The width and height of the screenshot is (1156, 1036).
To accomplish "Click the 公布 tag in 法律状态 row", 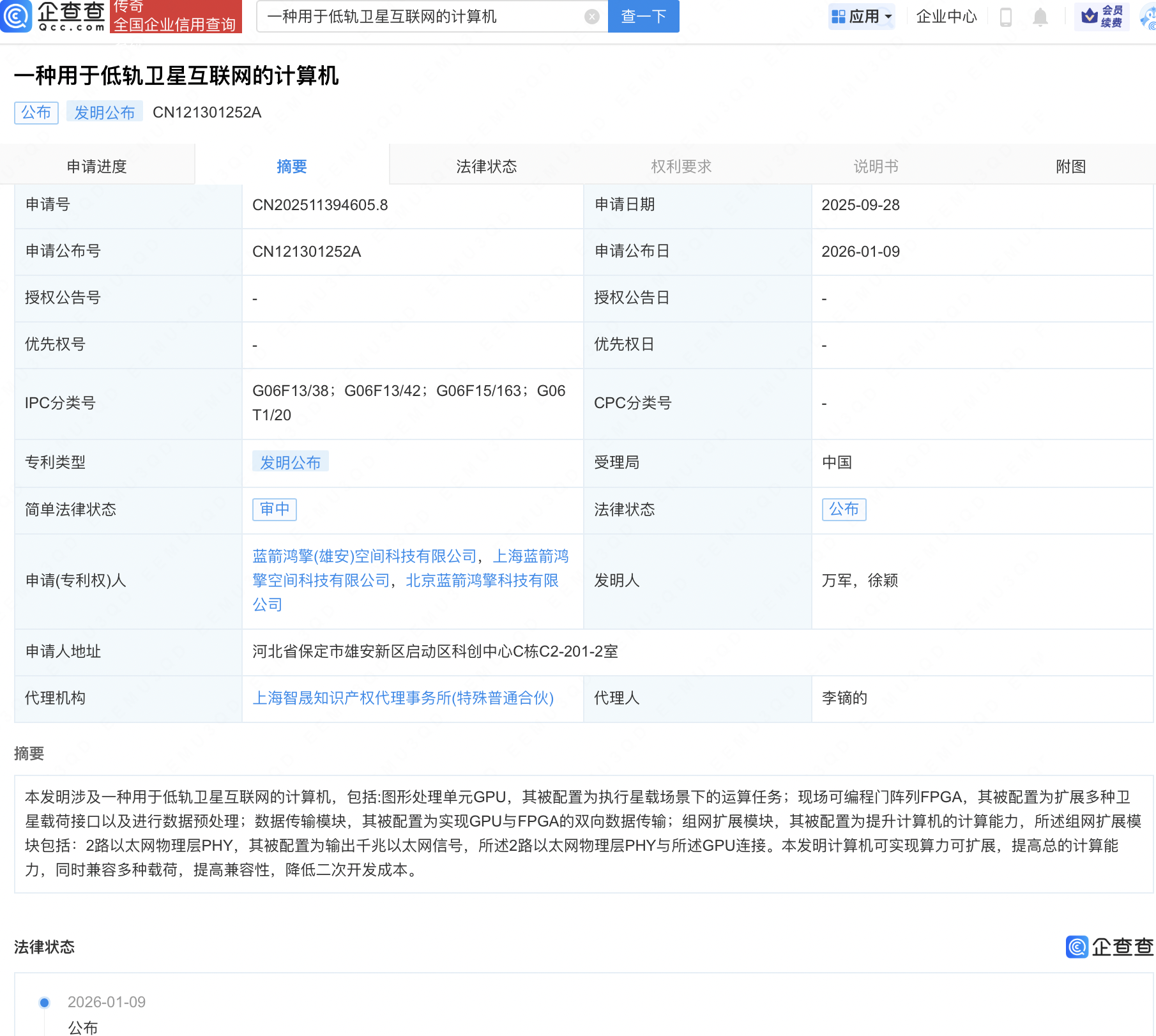I will pyautogui.click(x=844, y=509).
